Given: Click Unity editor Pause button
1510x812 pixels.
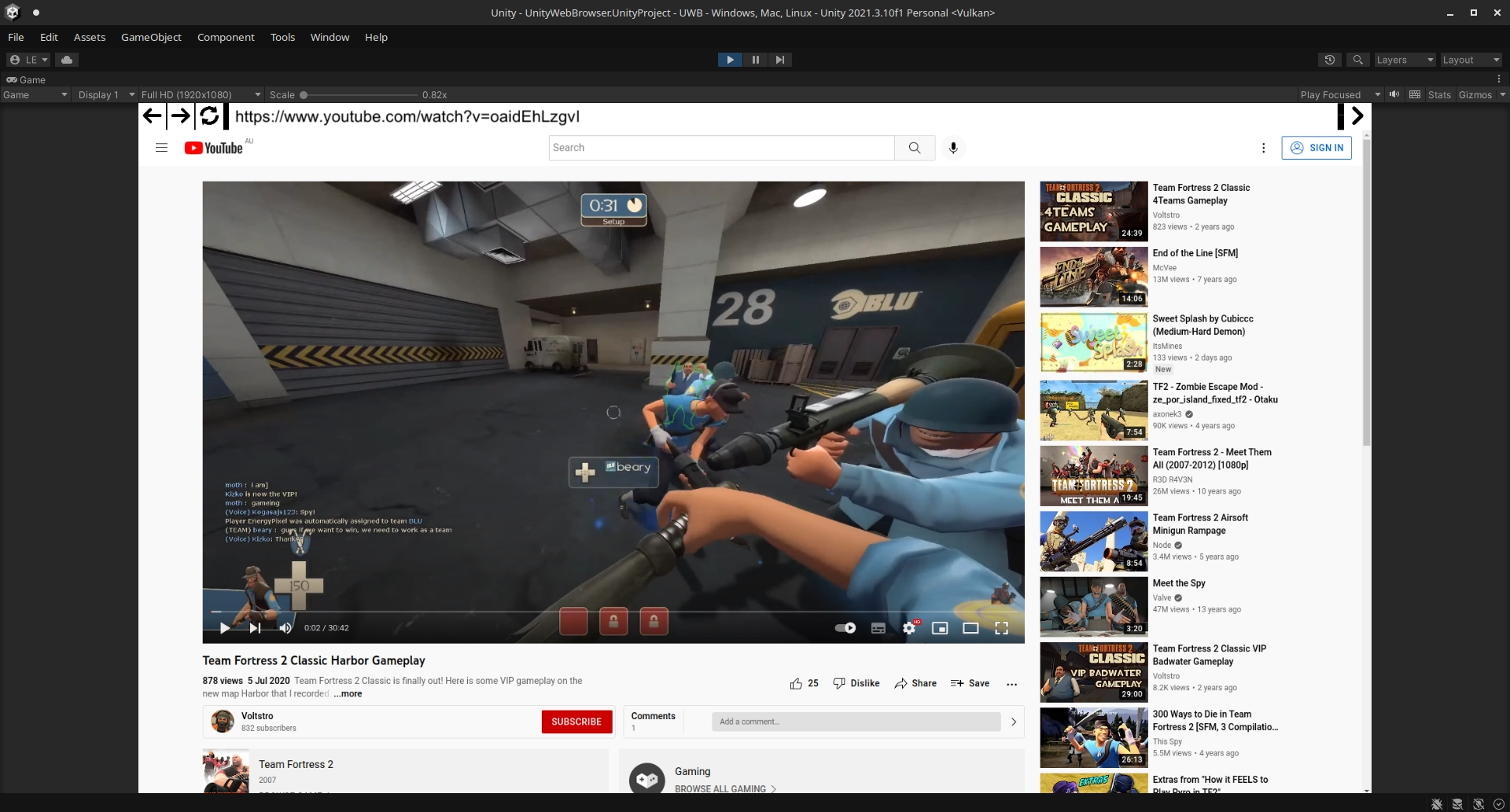Looking at the screenshot, I should click(755, 60).
